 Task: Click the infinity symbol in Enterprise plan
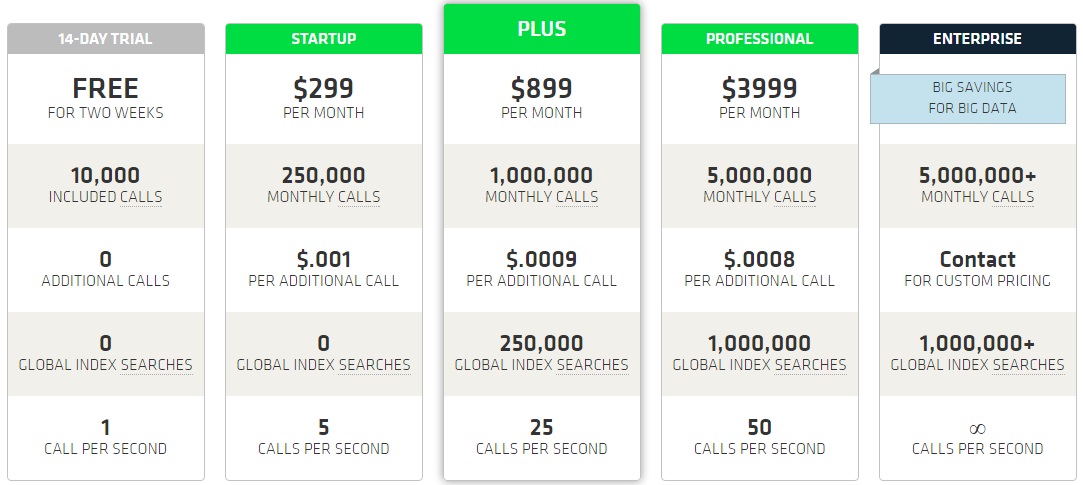tap(977, 429)
